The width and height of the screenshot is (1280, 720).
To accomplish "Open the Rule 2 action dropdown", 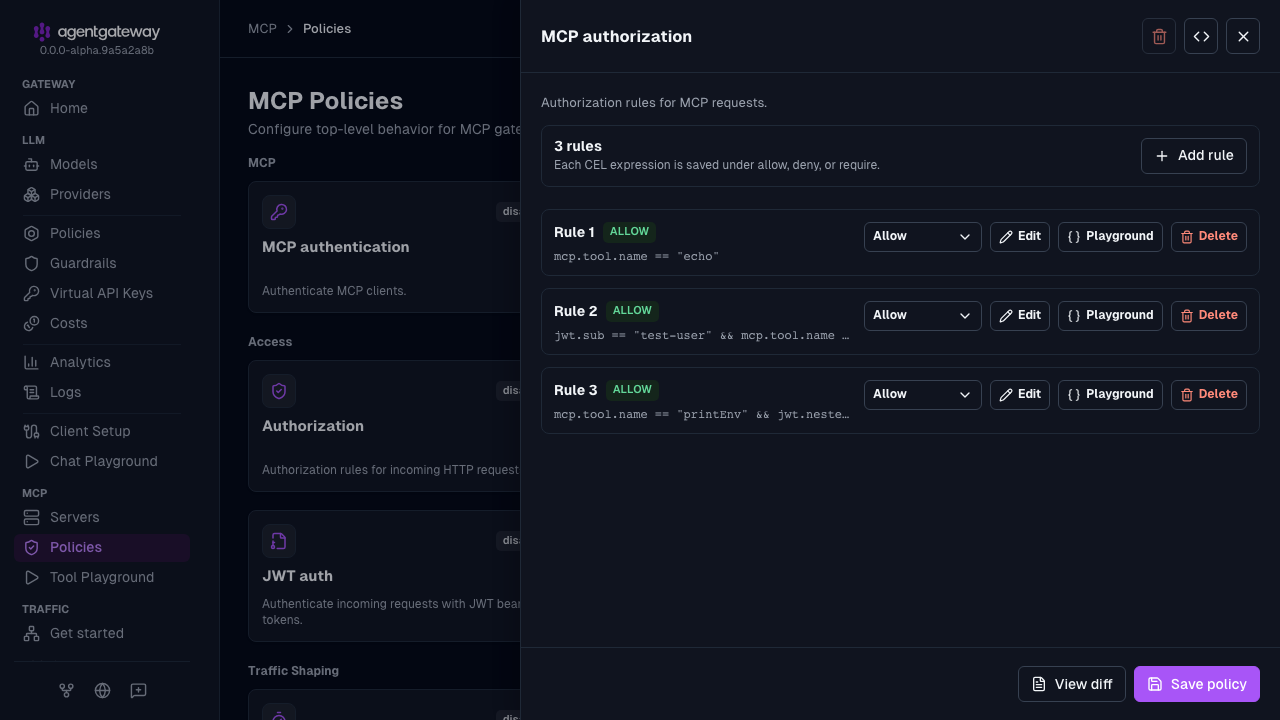I will coord(922,315).
